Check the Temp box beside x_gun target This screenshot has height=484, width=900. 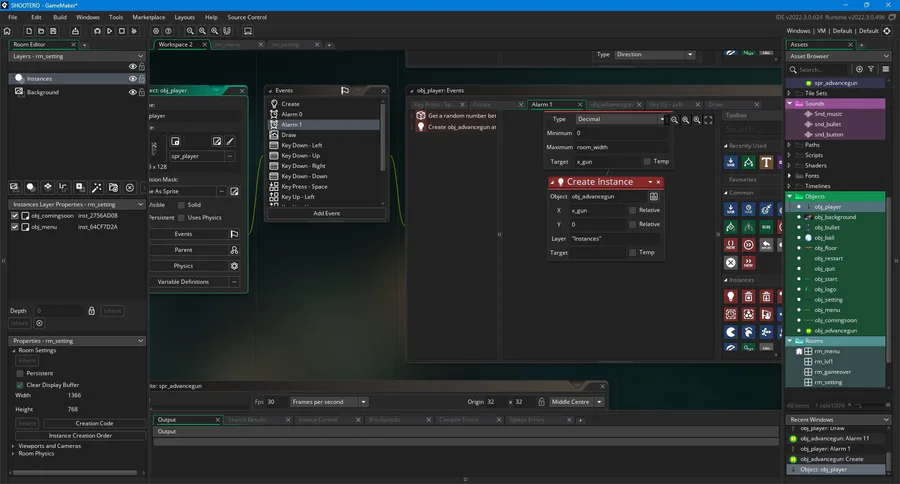coord(647,161)
